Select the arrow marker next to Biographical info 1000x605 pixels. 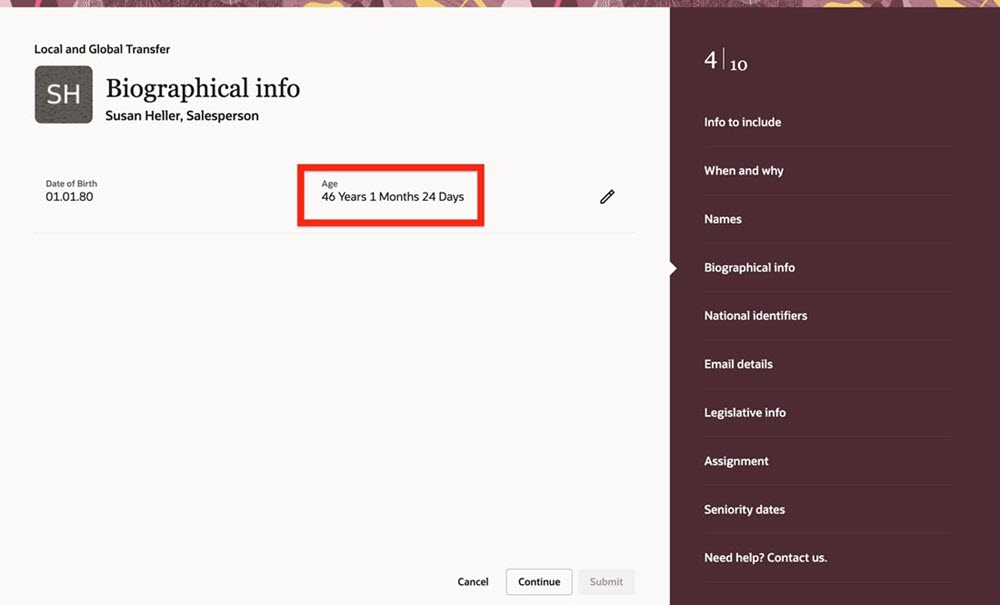pos(671,267)
